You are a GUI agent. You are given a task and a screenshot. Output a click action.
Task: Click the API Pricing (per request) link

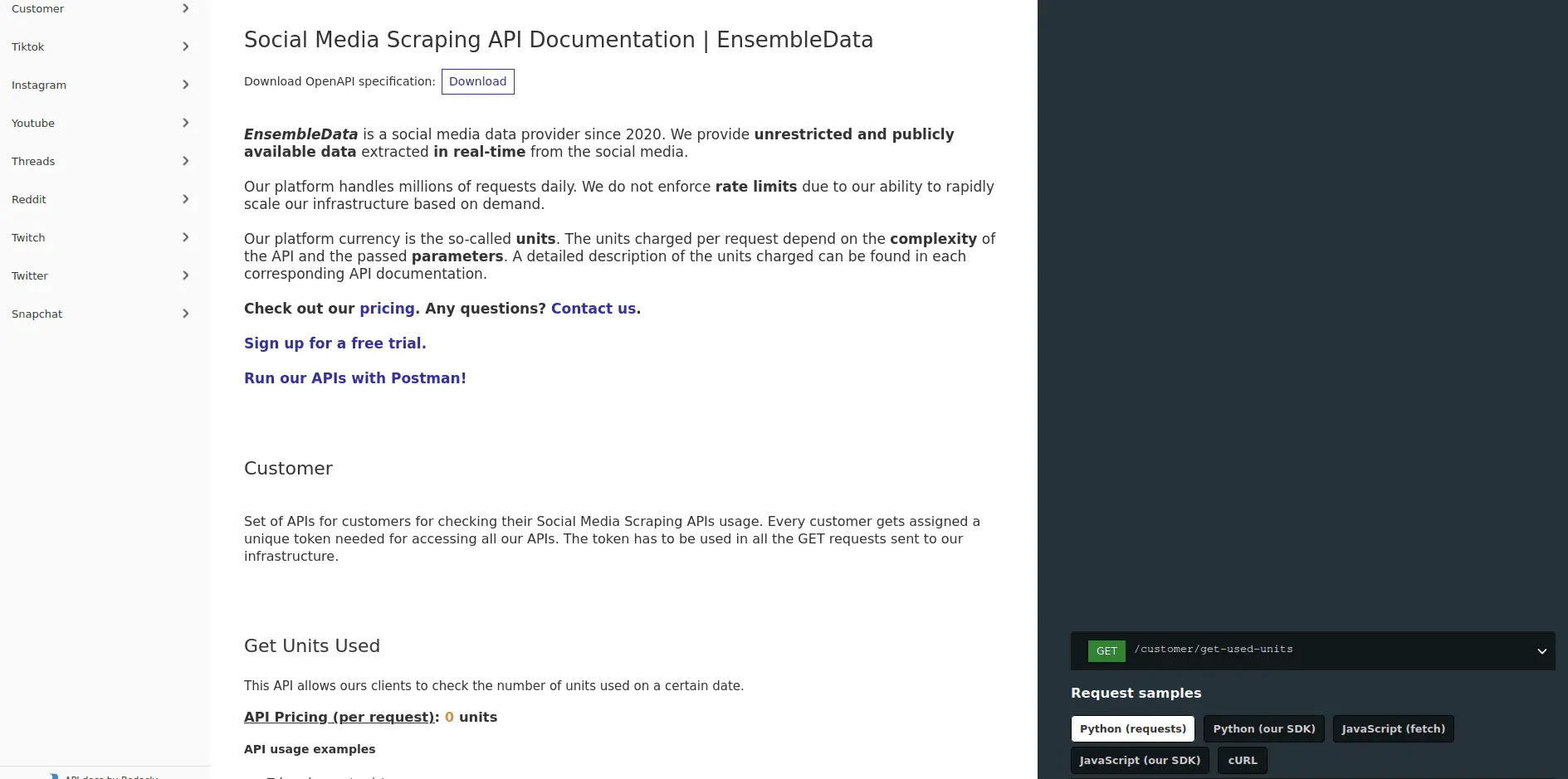(339, 717)
